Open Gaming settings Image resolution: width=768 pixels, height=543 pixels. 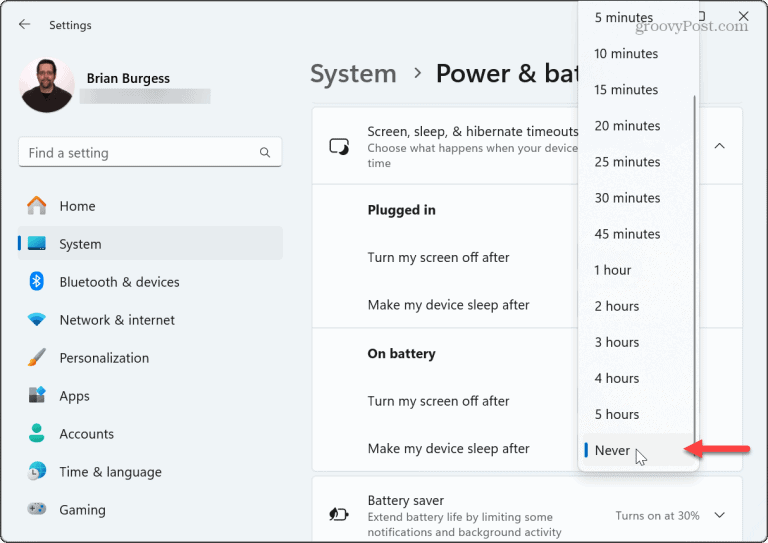click(150, 509)
